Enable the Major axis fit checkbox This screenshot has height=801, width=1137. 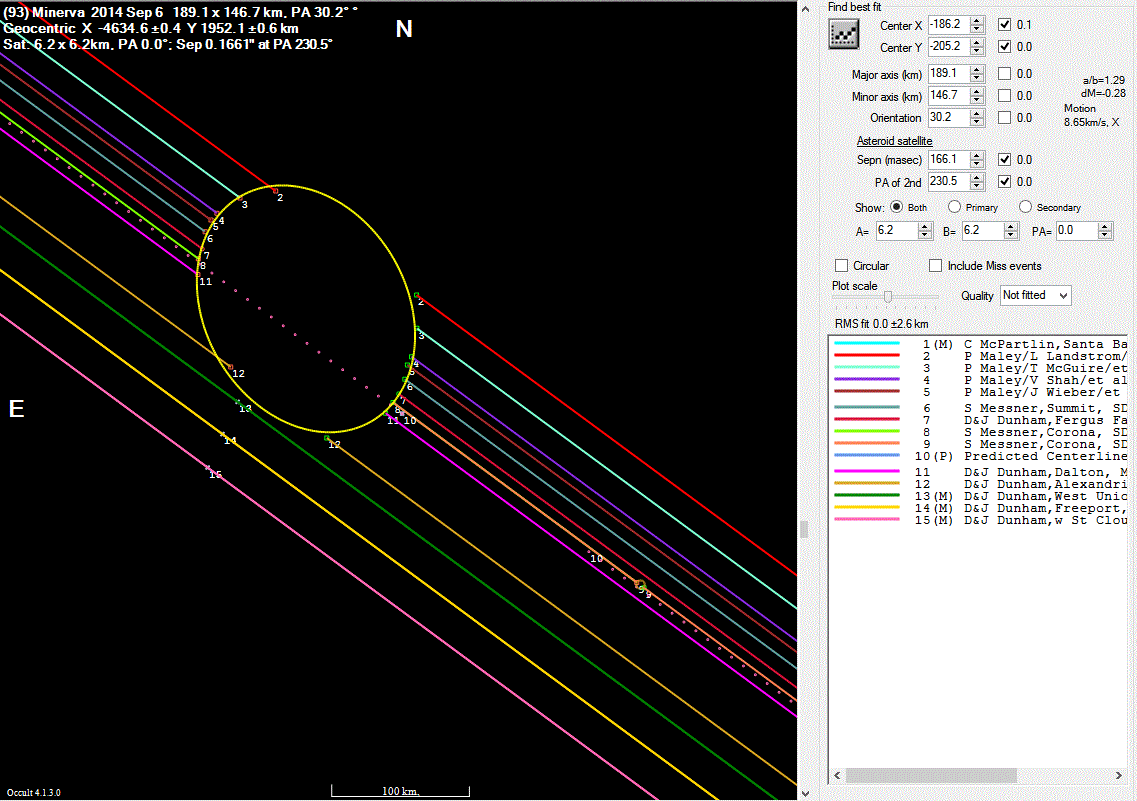coord(1004,74)
